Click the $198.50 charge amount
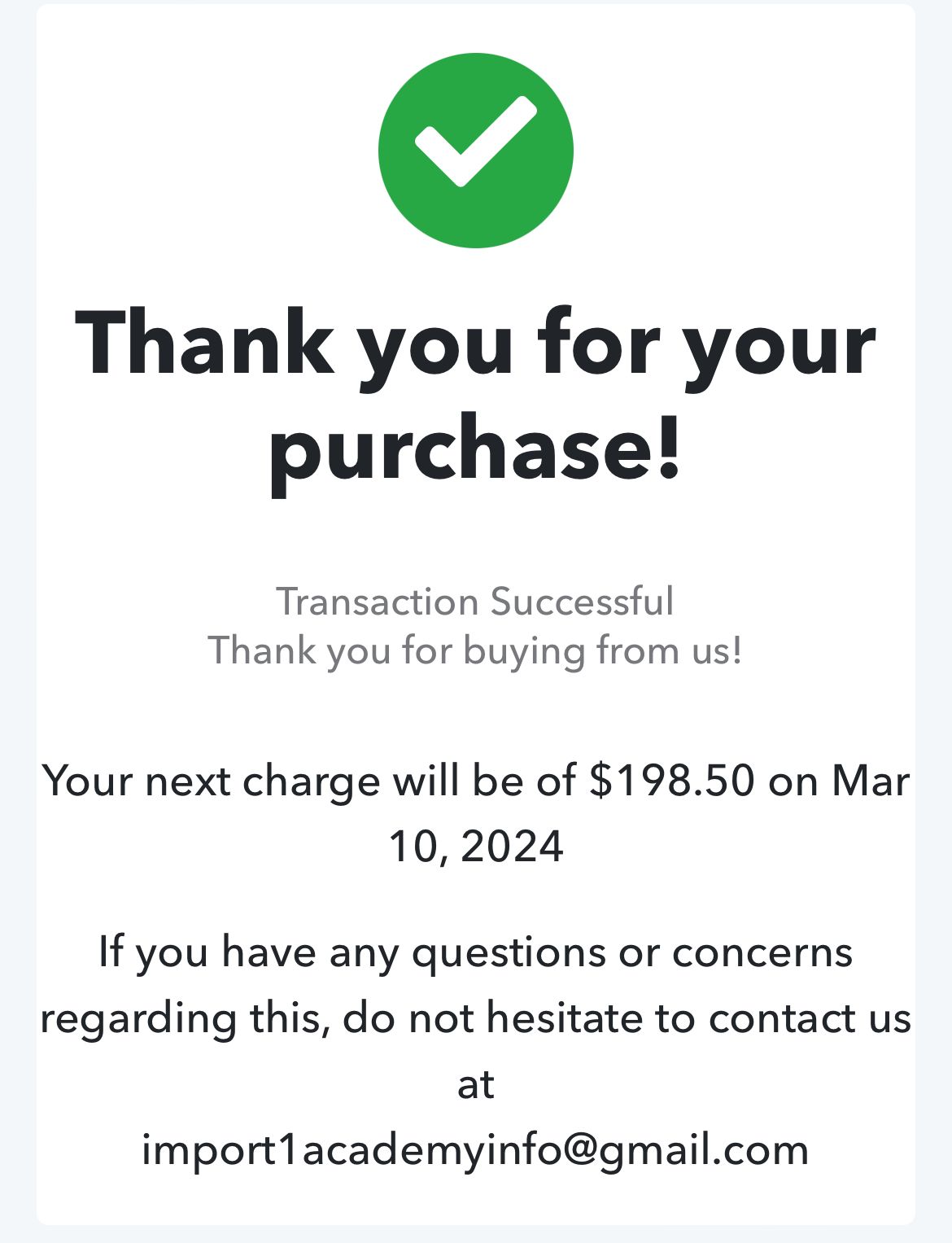 coord(672,780)
